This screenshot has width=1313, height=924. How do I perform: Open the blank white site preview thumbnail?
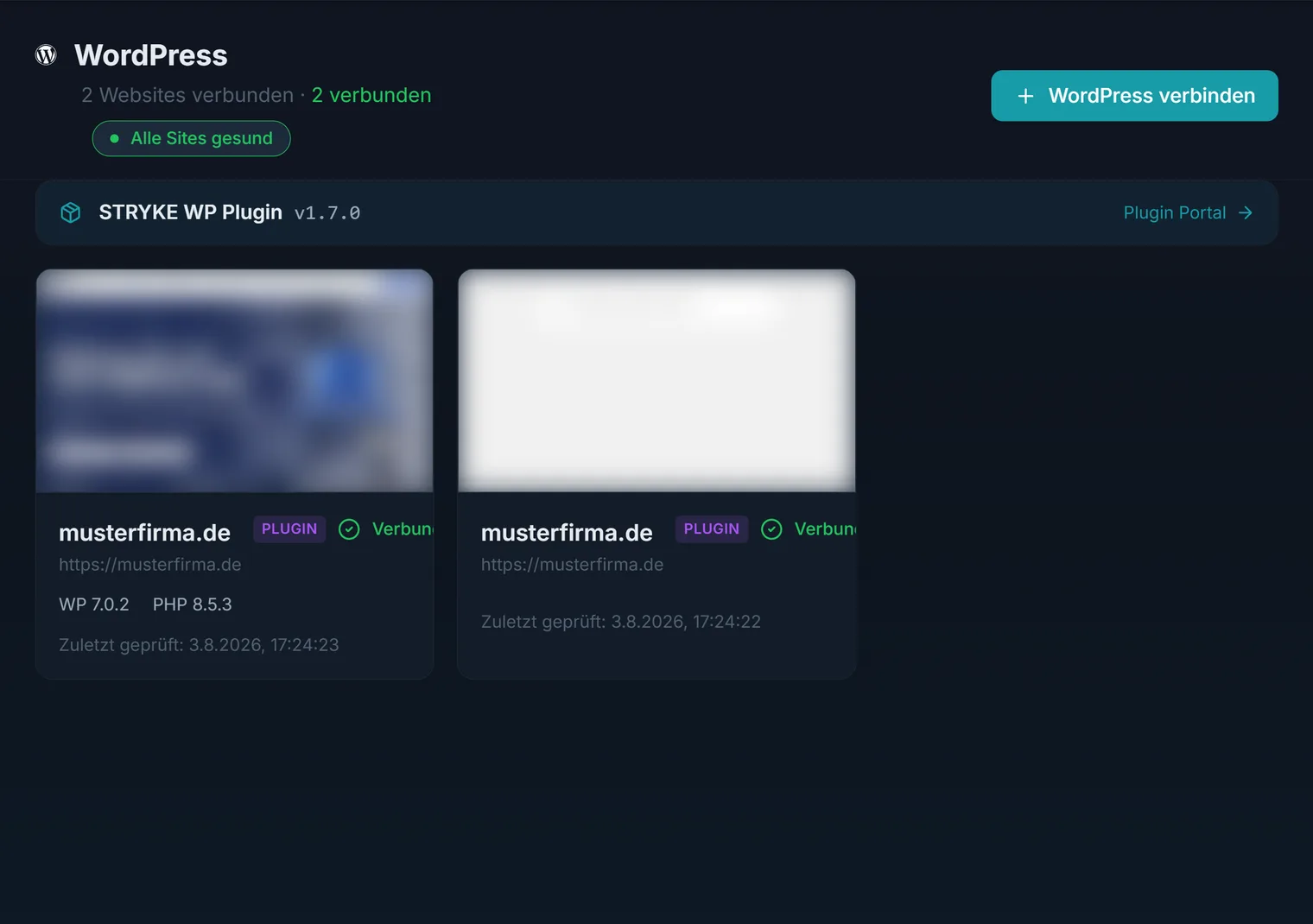tap(656, 381)
